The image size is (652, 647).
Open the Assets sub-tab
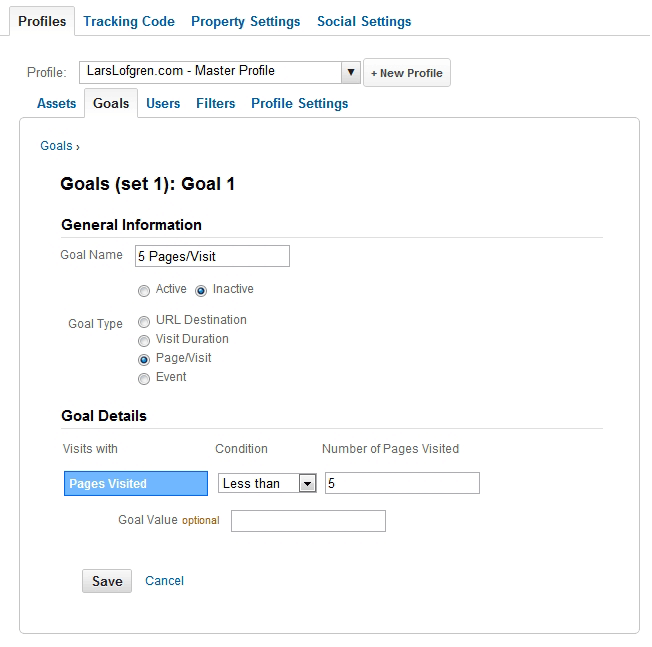coord(57,103)
